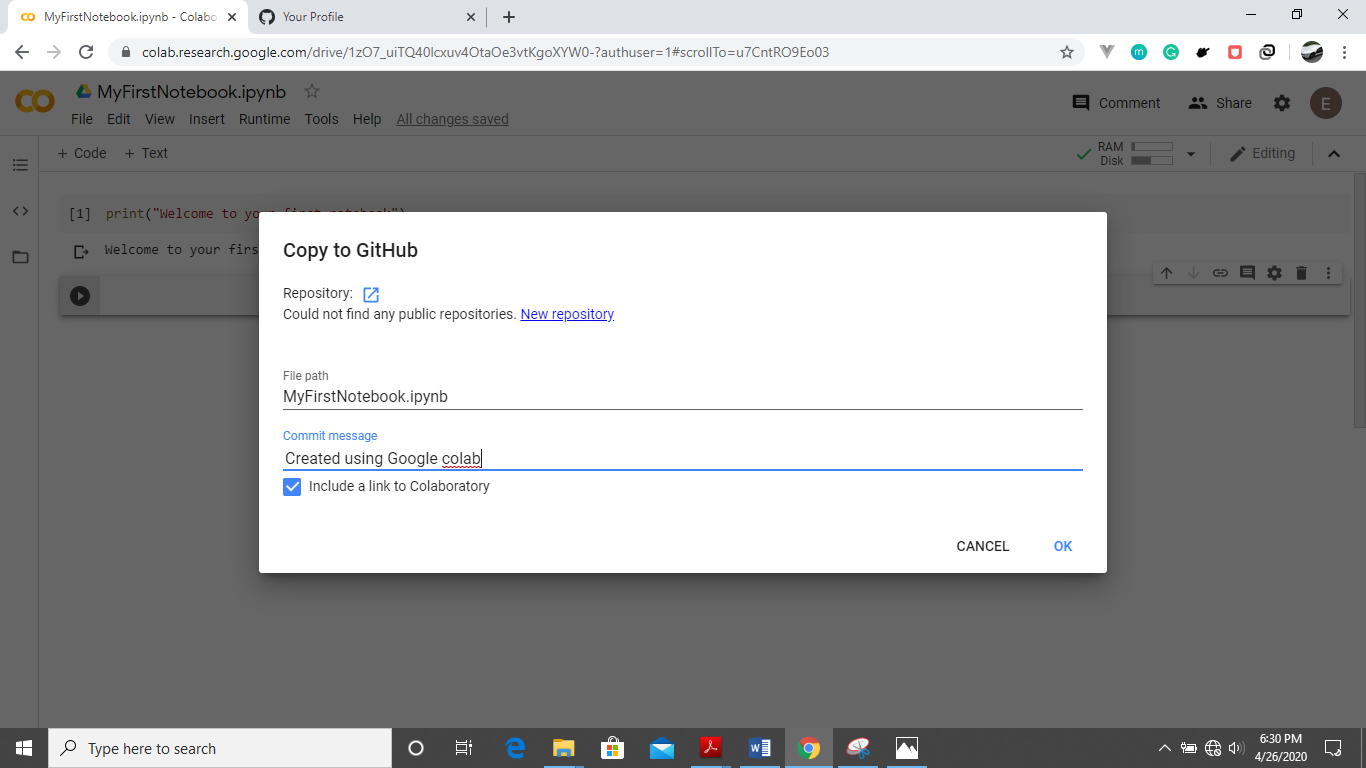Click the New repository link
This screenshot has width=1366, height=768.
(x=567, y=314)
